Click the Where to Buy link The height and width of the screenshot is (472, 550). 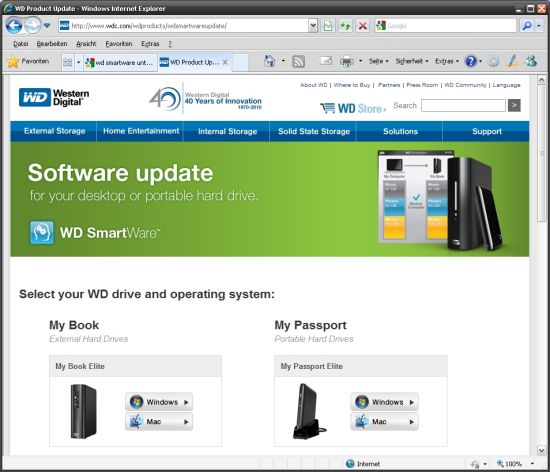(352, 85)
